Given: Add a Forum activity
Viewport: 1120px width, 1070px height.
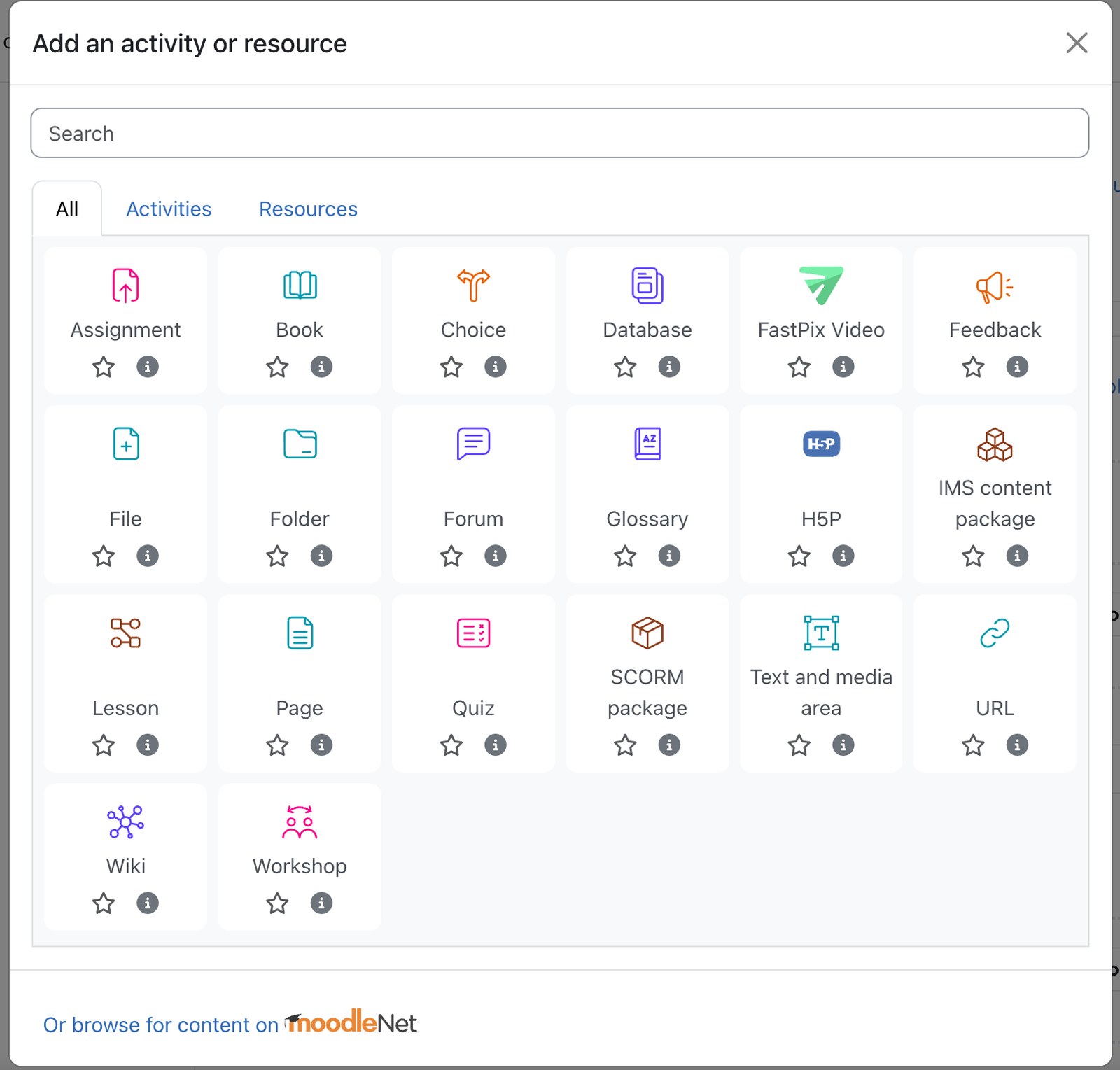Looking at the screenshot, I should pos(473,444).
